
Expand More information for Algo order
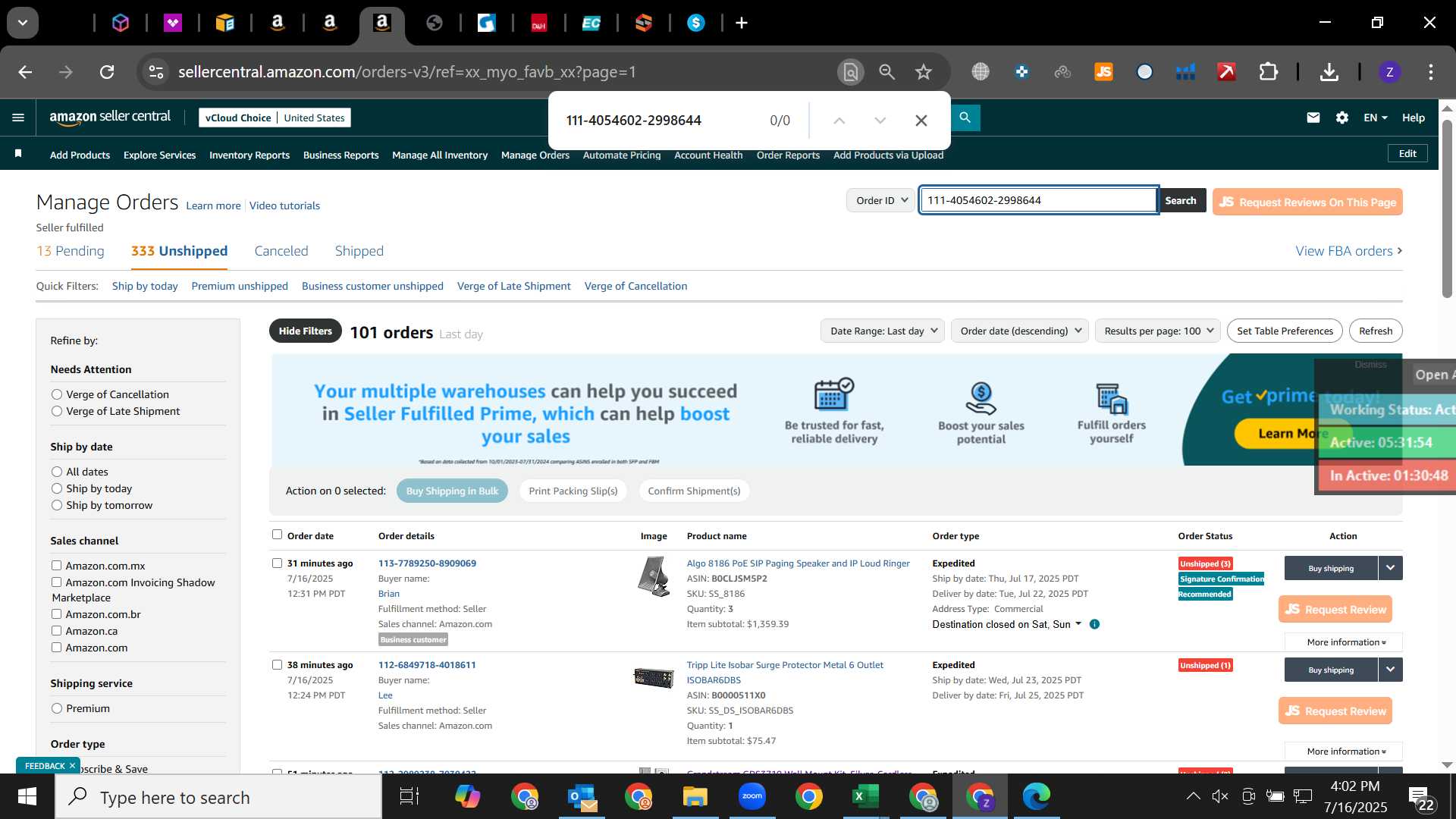[1344, 642]
